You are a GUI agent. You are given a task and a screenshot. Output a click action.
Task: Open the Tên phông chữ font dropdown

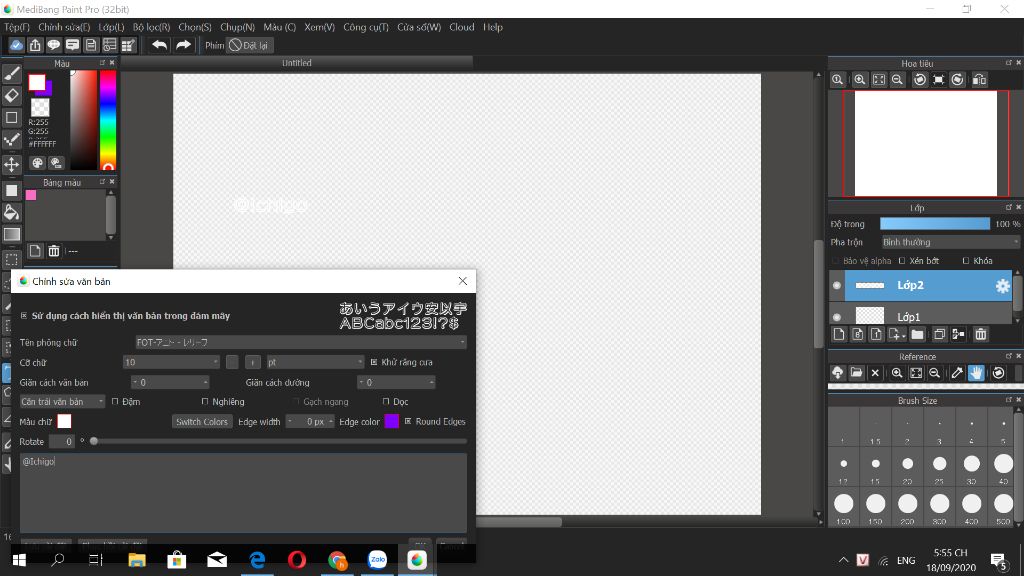tap(300, 342)
